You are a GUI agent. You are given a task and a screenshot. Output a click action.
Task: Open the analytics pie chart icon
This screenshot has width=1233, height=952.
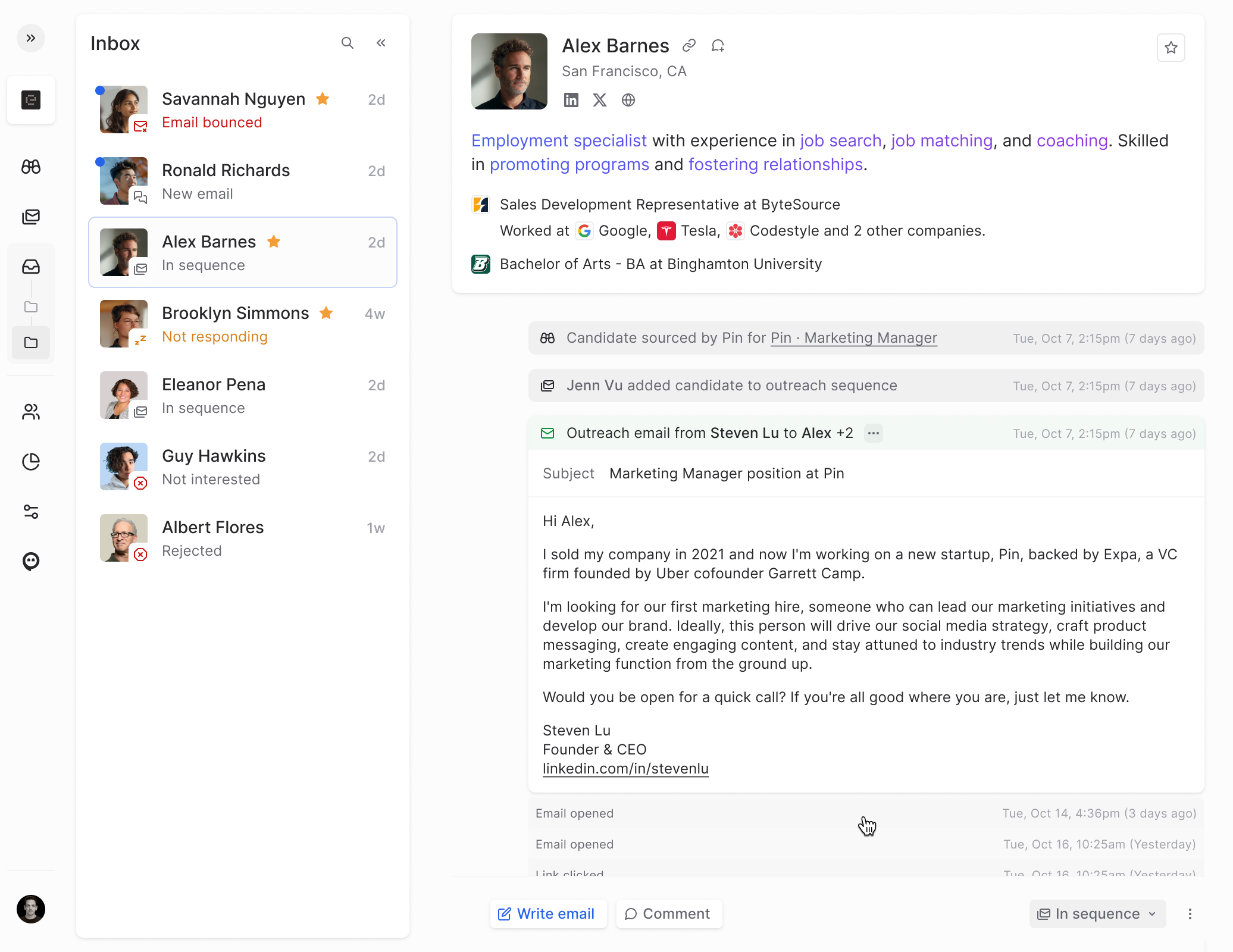(31, 462)
